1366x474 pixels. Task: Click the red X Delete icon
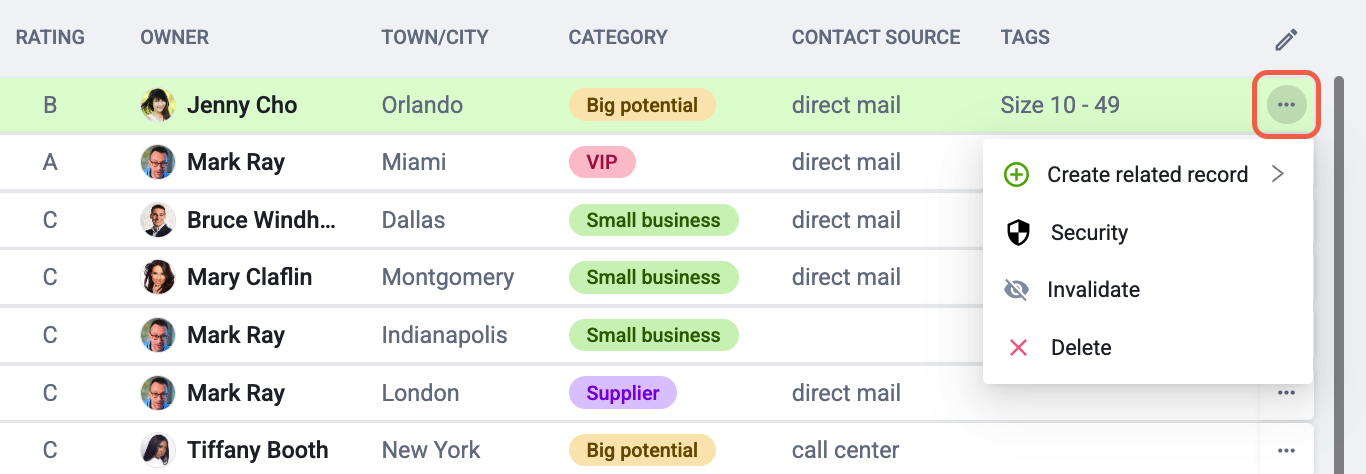(1018, 348)
